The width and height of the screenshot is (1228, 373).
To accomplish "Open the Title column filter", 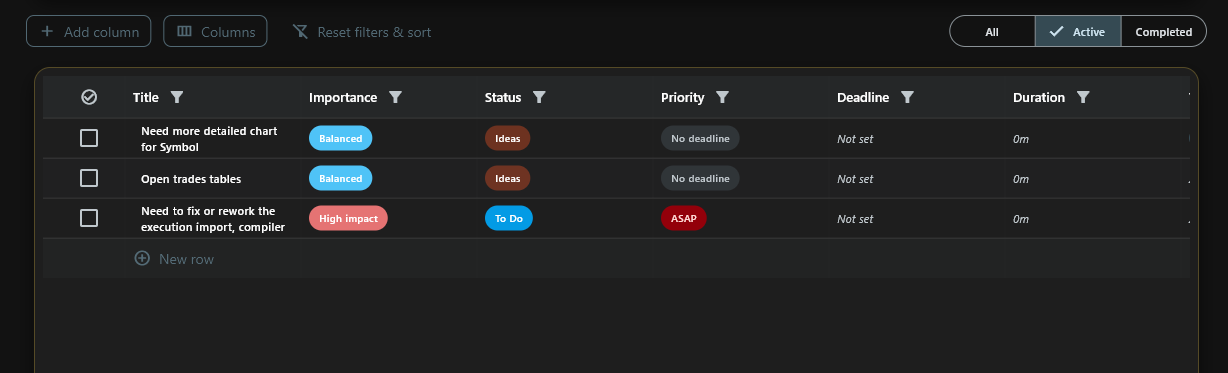I will 177,97.
